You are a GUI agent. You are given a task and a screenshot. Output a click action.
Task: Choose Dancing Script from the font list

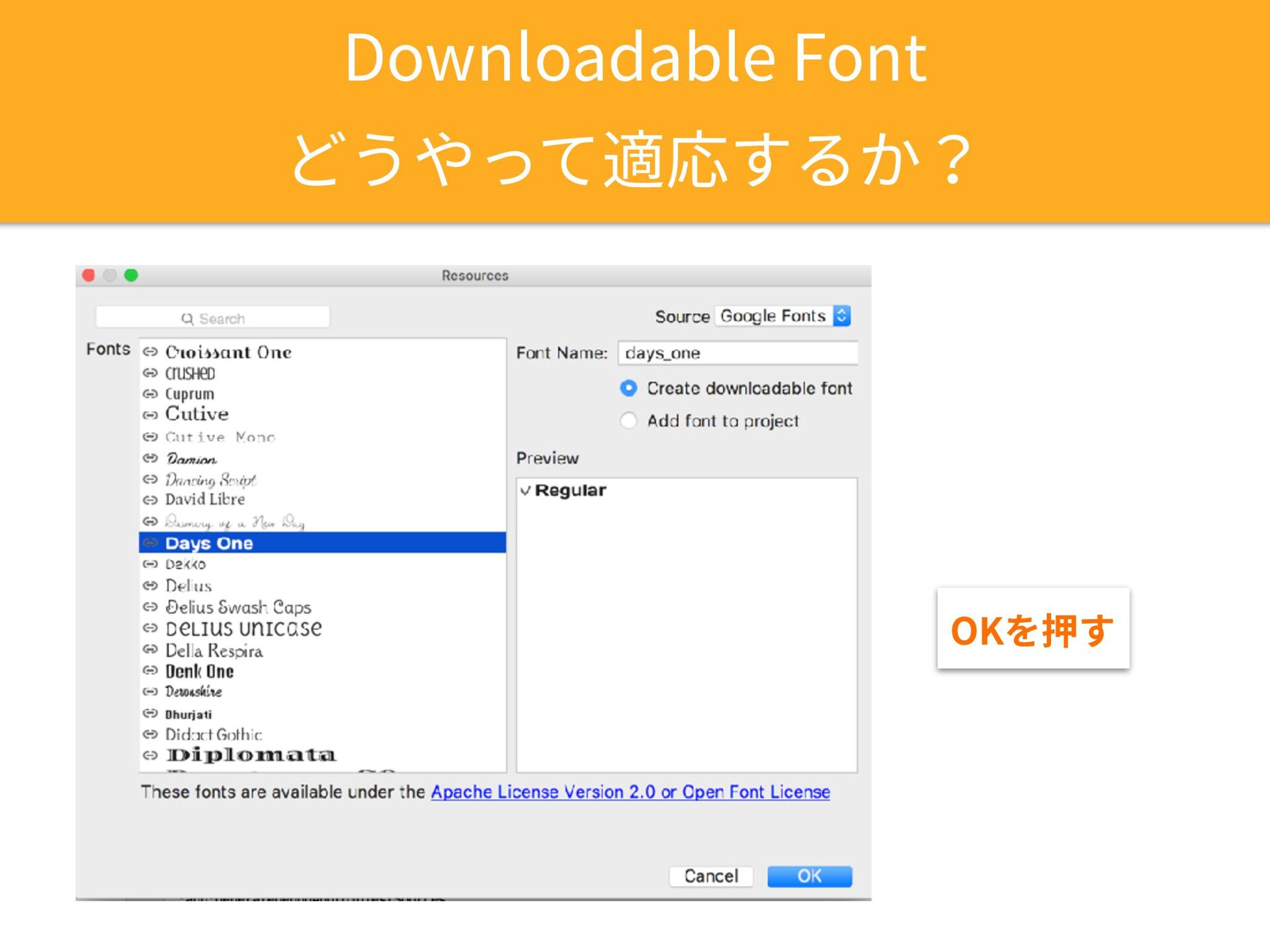click(210, 479)
